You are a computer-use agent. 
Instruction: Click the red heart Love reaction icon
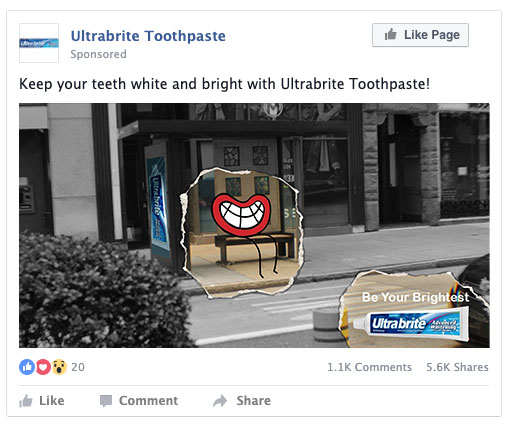(x=43, y=367)
